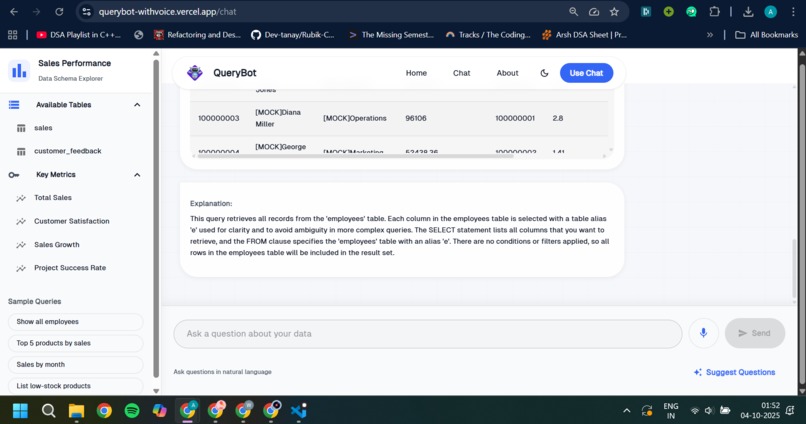Click the results table horizontal scrollbar
Image resolution: width=806 pixels, height=424 pixels.
click(x=355, y=156)
